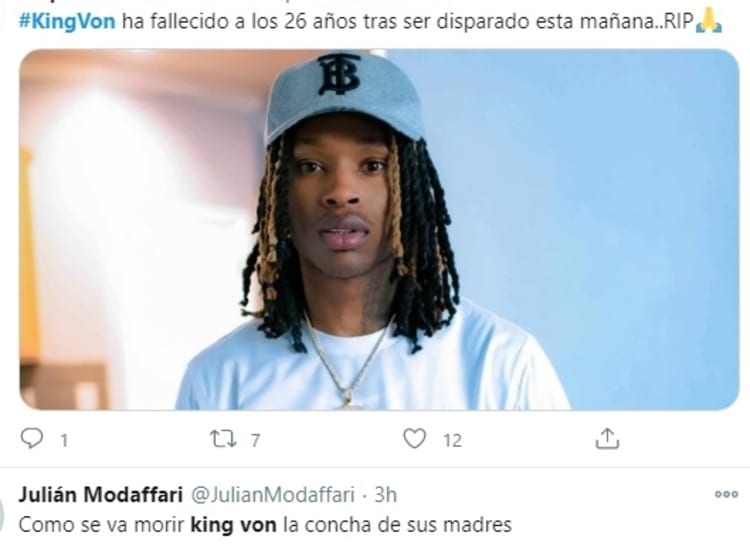Image resolution: width=750 pixels, height=546 pixels.
Task: Click the retweet arrows icon
Action: pos(223,438)
